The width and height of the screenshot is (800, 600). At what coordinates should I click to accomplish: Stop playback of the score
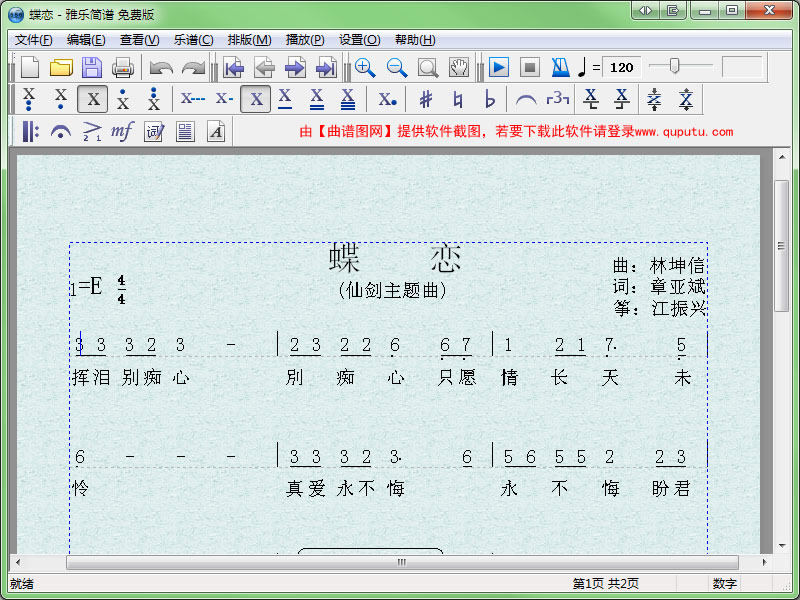click(530, 67)
